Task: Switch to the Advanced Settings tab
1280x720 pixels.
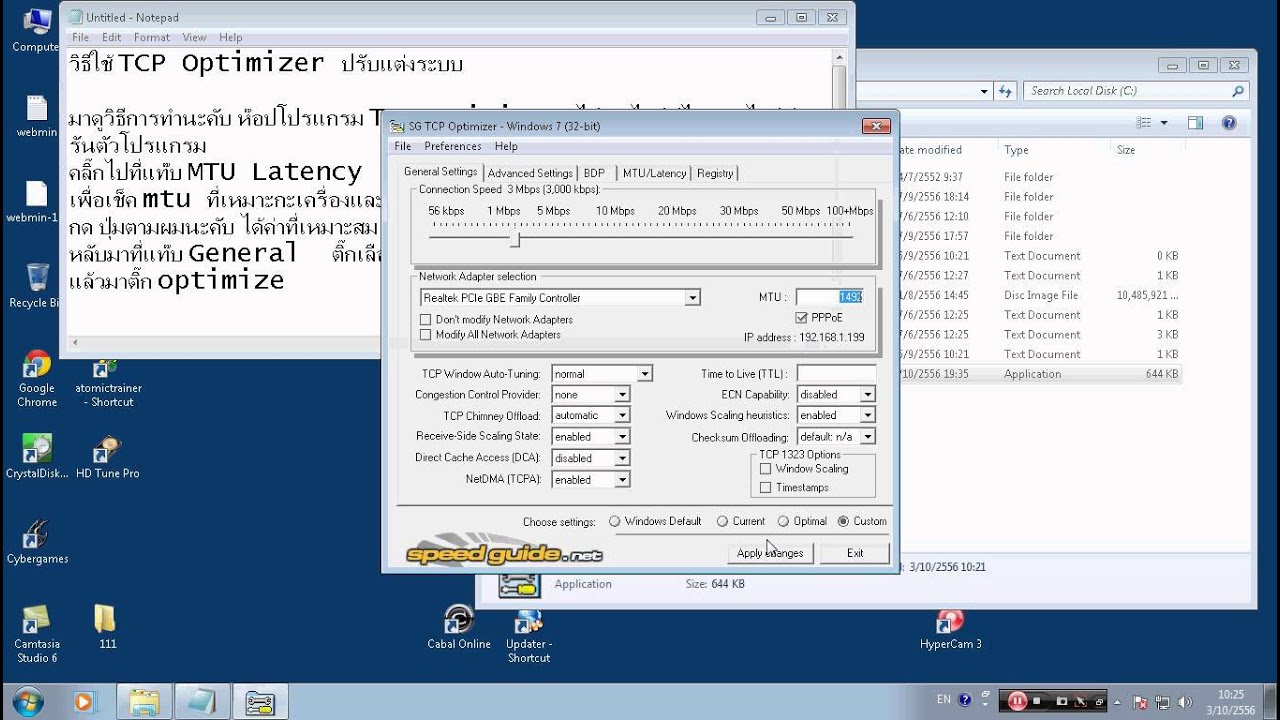Action: pos(530,173)
